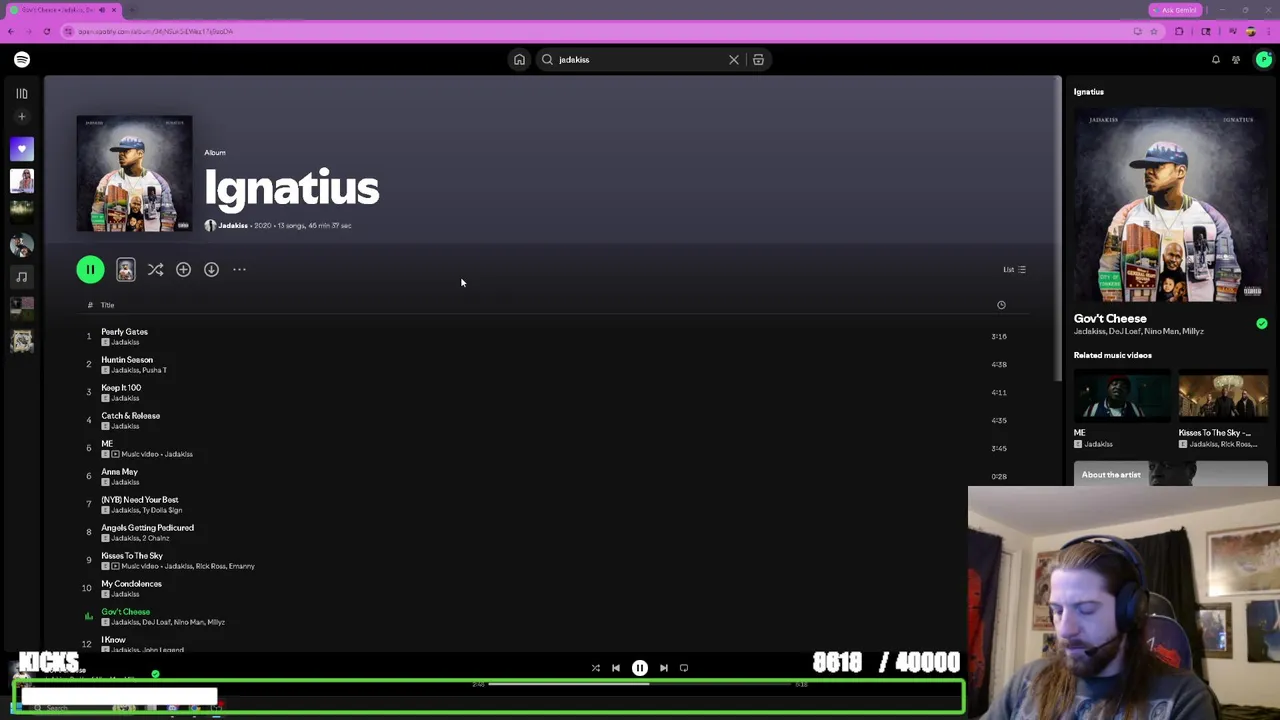Reload the browser page
The image size is (1280, 720).
pyautogui.click(x=46, y=32)
